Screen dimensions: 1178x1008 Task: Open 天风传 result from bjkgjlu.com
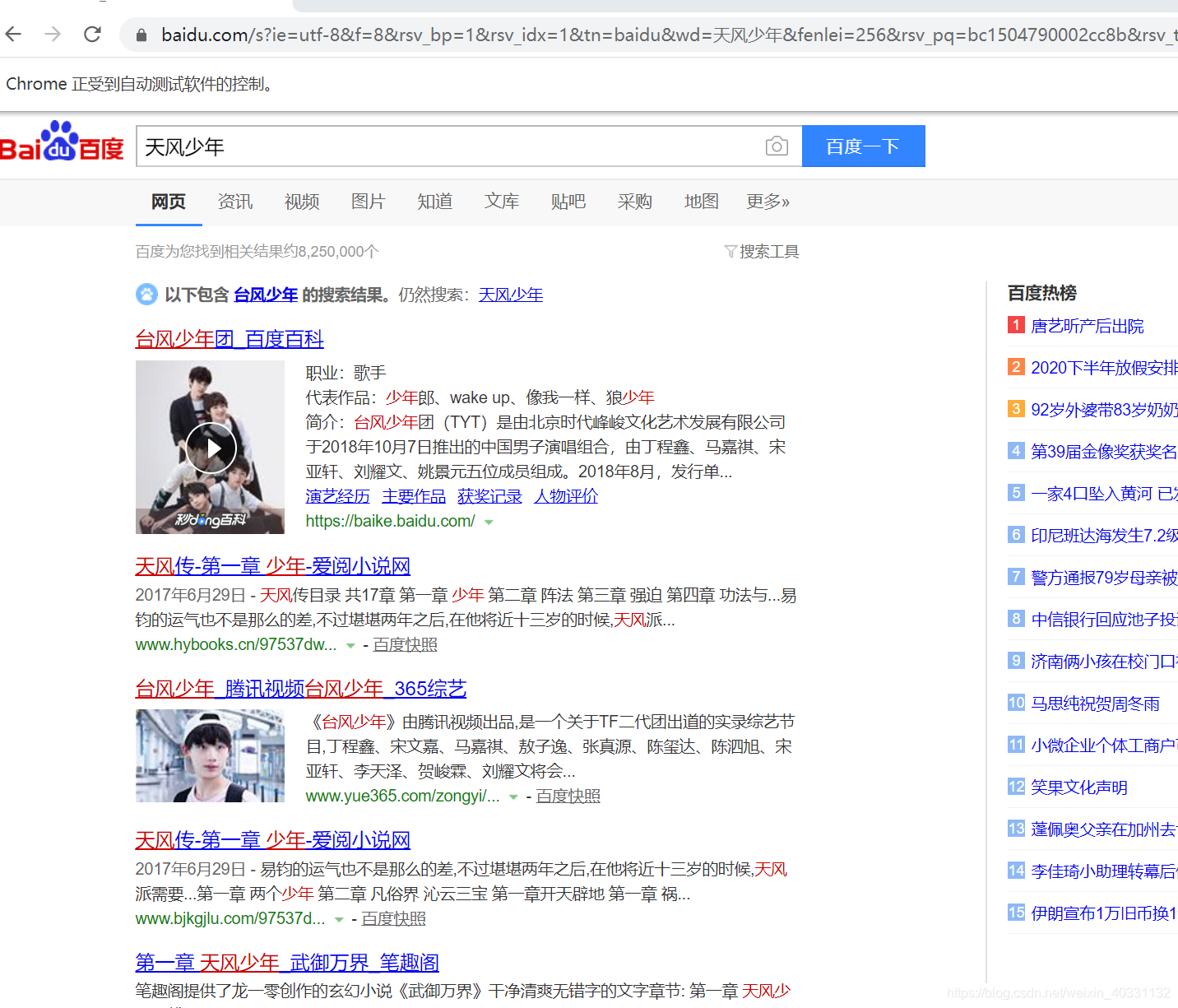pos(273,840)
